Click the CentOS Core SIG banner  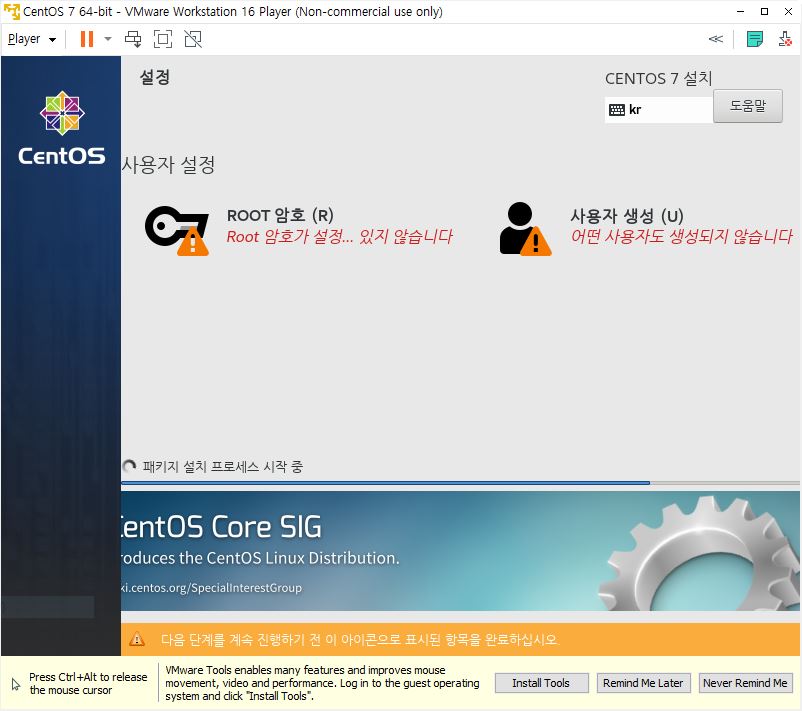tap(460, 551)
